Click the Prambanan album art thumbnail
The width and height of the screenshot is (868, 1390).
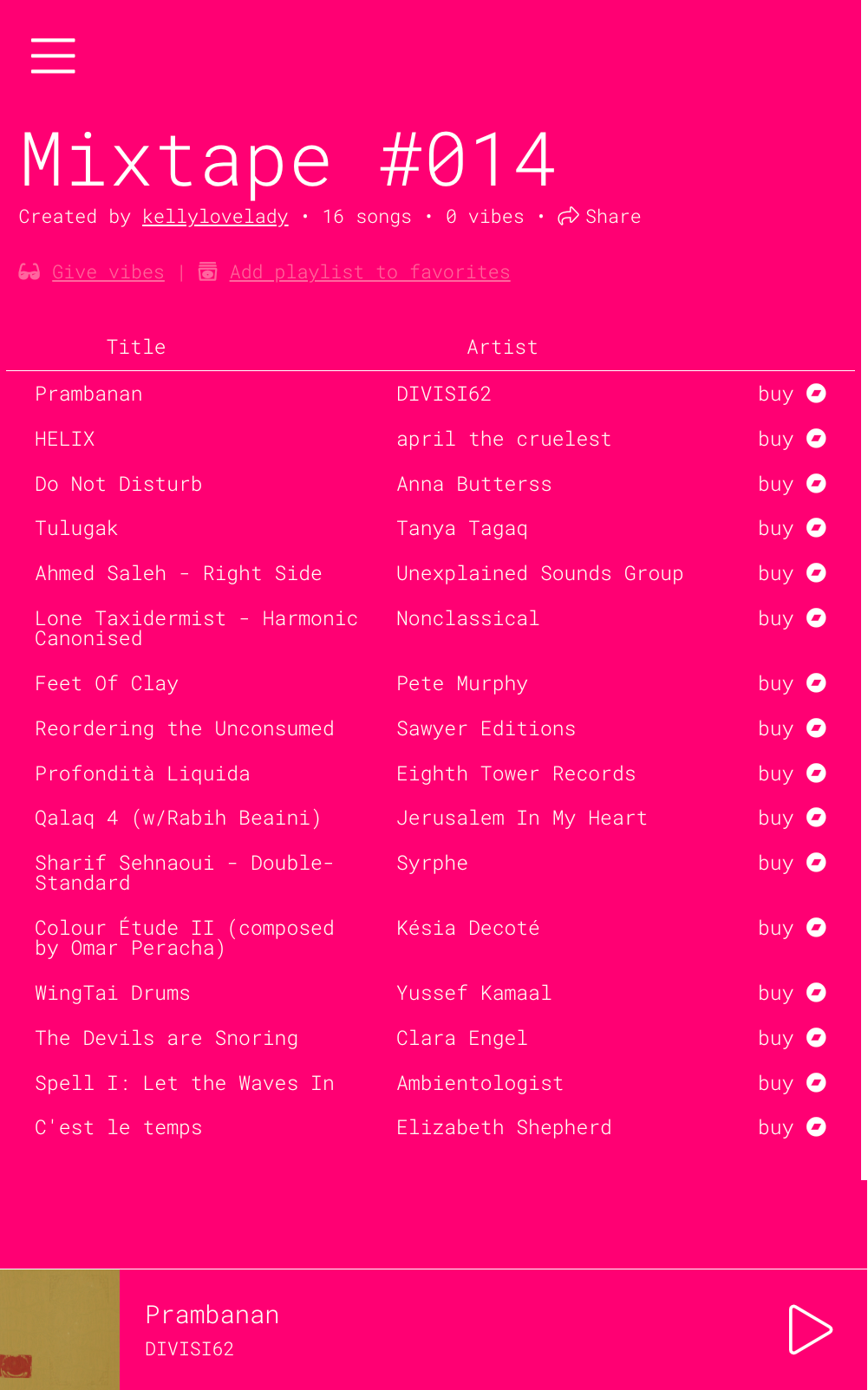click(60, 1329)
